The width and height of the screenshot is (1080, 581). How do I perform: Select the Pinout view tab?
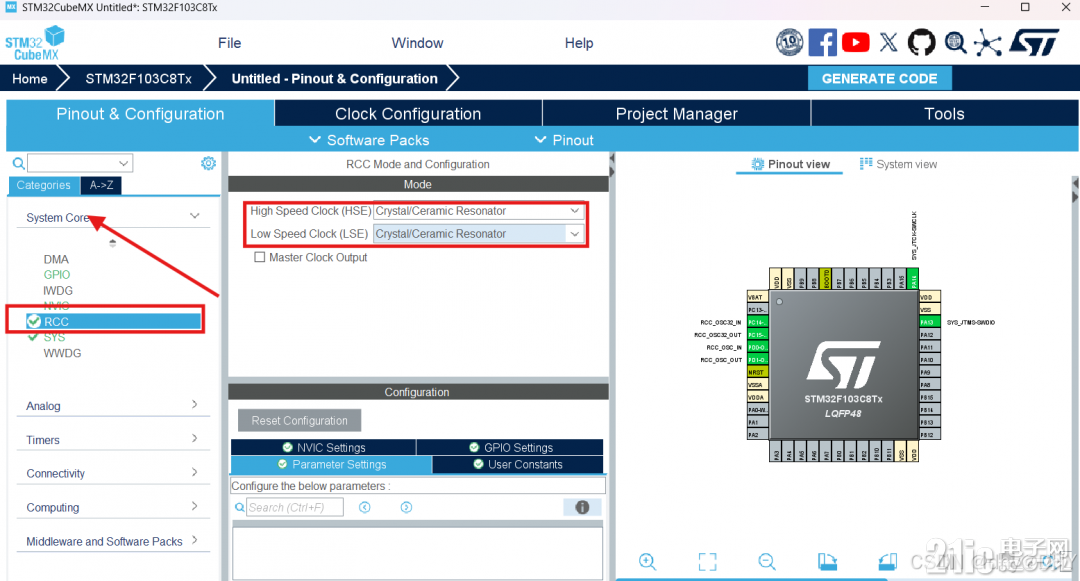[790, 164]
